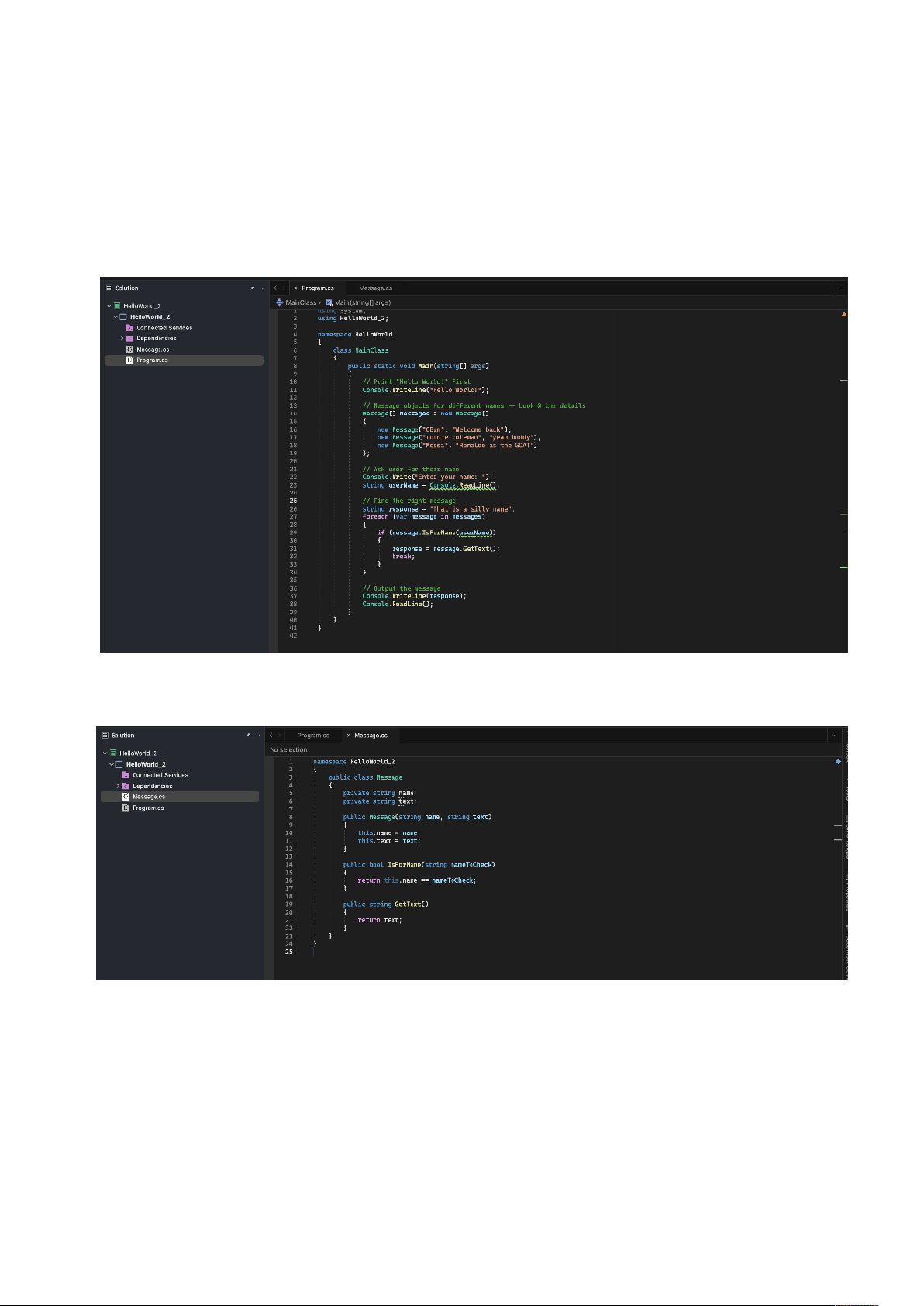Open the three-dot overflow menu in the Program.cs editor tab bar
The image size is (924, 1306).
click(840, 288)
